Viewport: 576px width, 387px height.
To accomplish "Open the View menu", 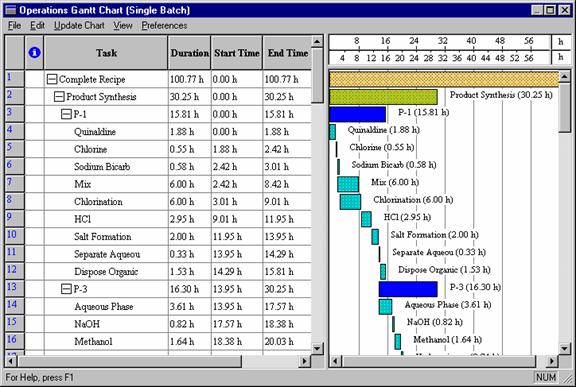I will [x=123, y=25].
